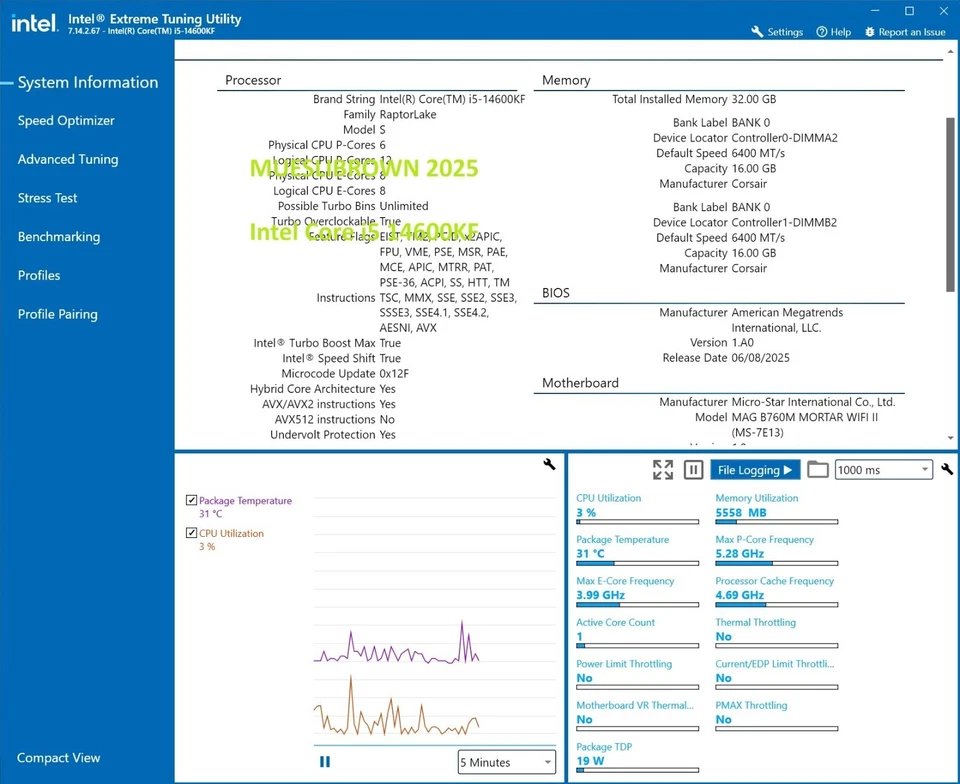The width and height of the screenshot is (960, 784).
Task: Click the scrollbar up arrow in info pane
Action: click(950, 51)
